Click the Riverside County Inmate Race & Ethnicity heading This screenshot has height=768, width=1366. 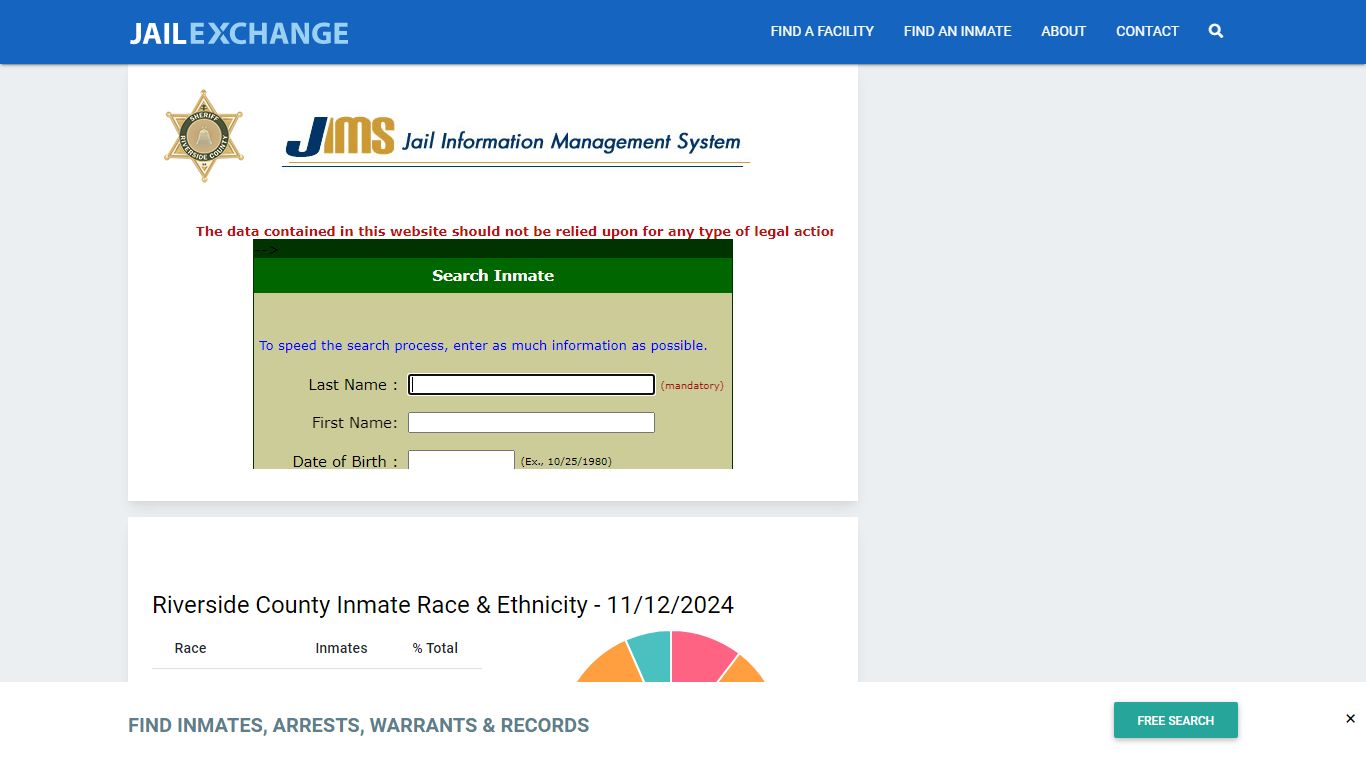[x=443, y=605]
